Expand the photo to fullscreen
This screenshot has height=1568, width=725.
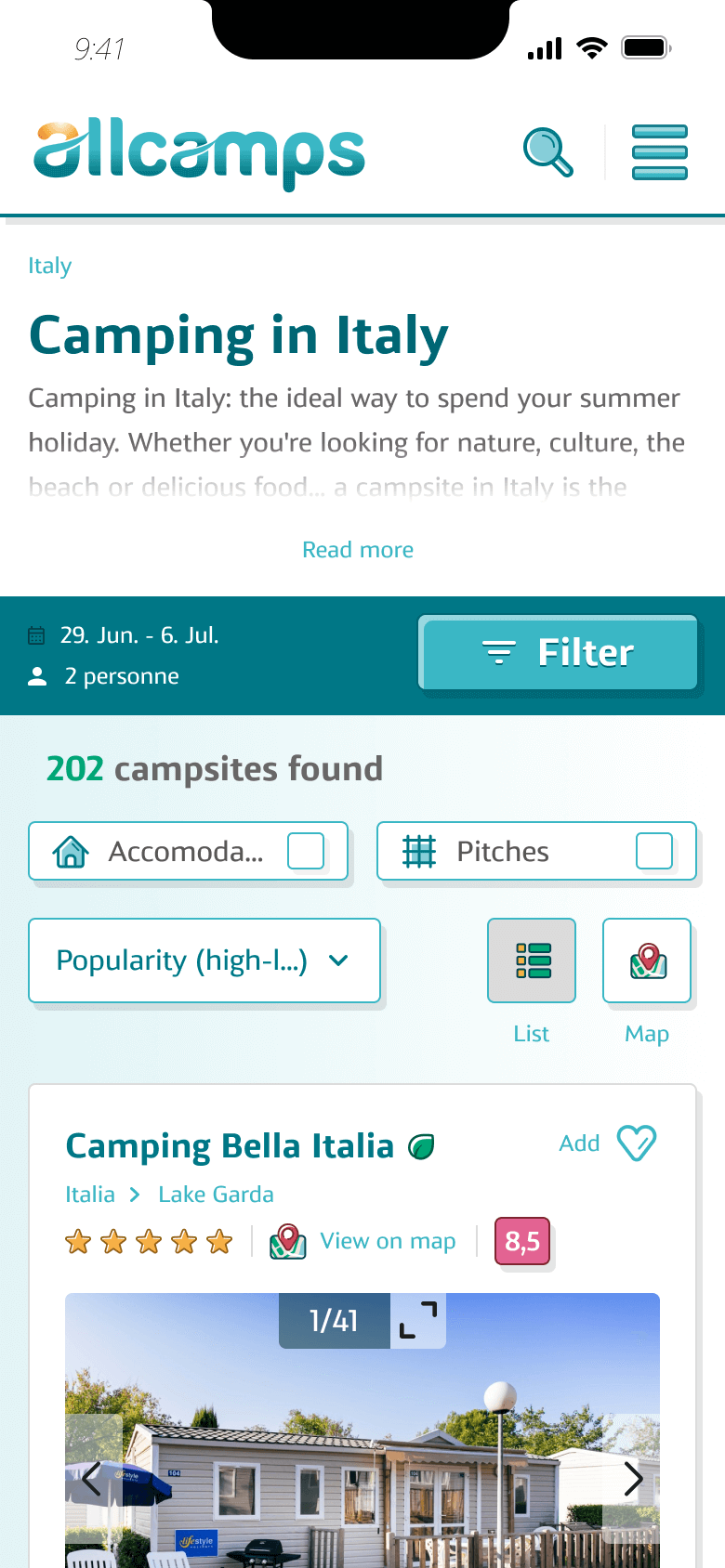418,1320
